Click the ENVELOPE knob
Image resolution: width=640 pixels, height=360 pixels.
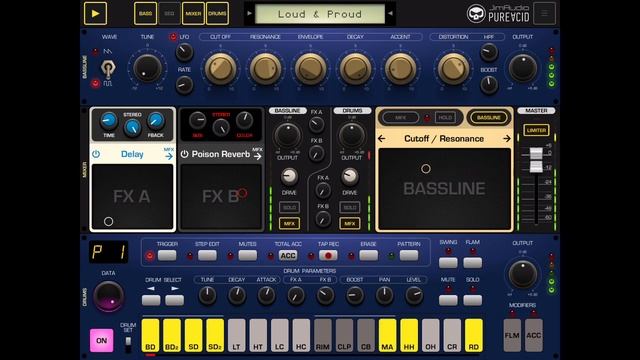tap(310, 69)
